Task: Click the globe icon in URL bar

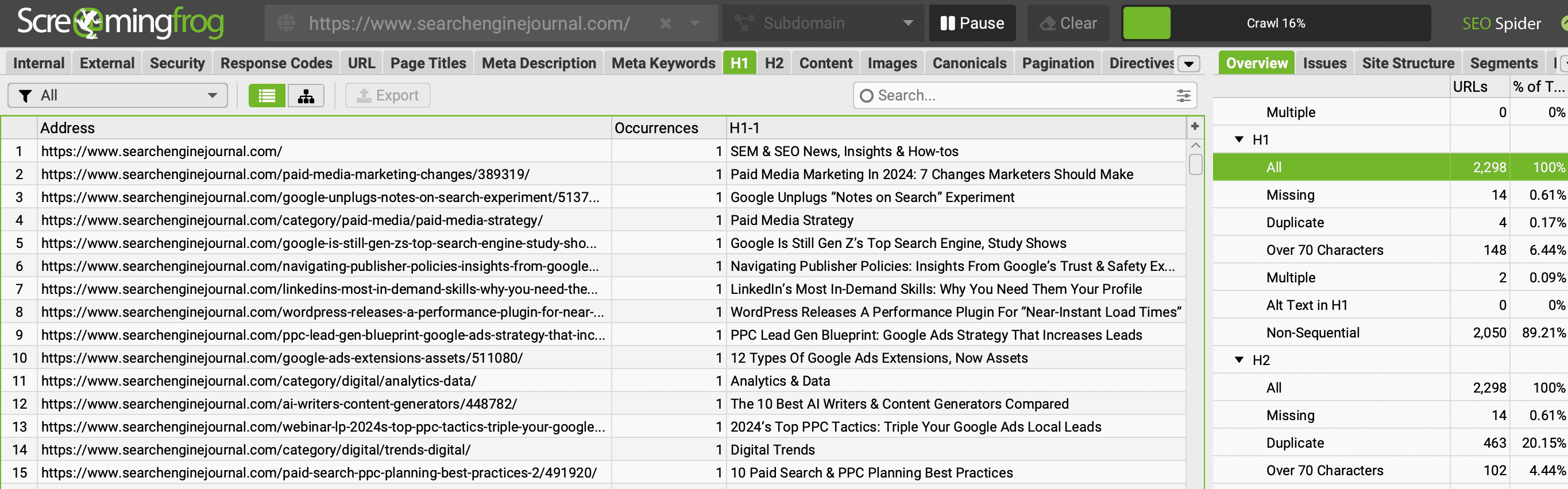Action: (286, 24)
